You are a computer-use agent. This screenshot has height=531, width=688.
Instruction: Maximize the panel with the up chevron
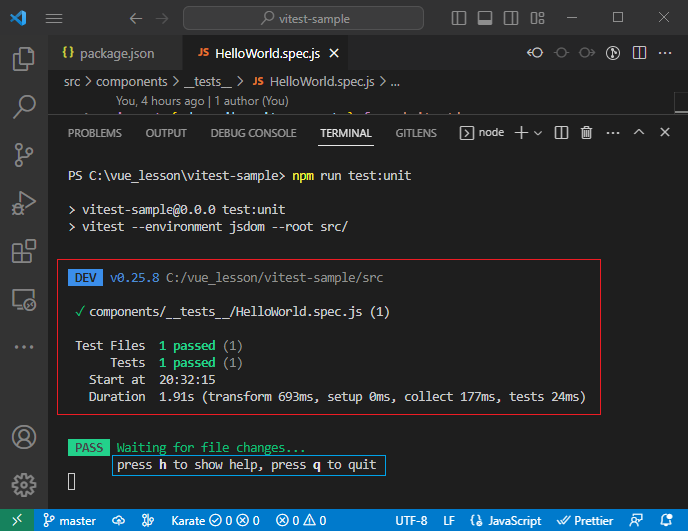point(639,132)
